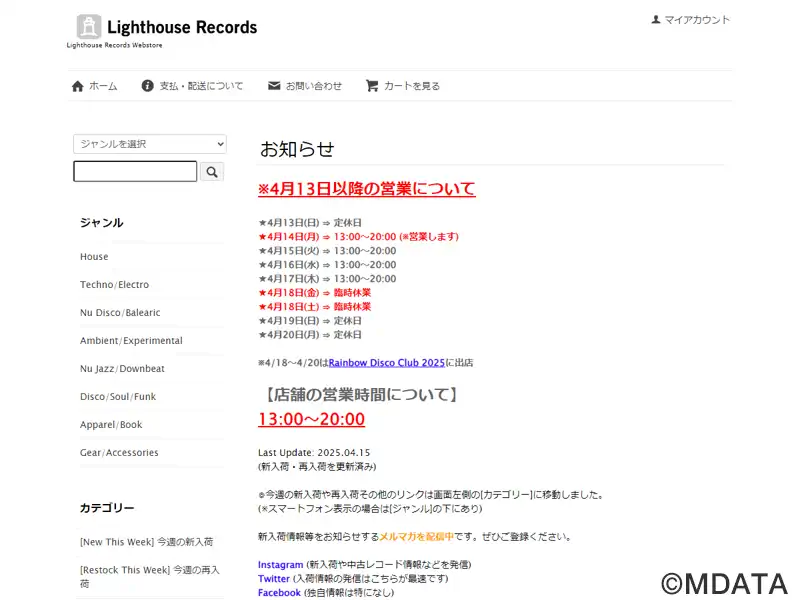Click the ※4月13日以降の営業について heading
This screenshot has height=600, width=800.
366,189
